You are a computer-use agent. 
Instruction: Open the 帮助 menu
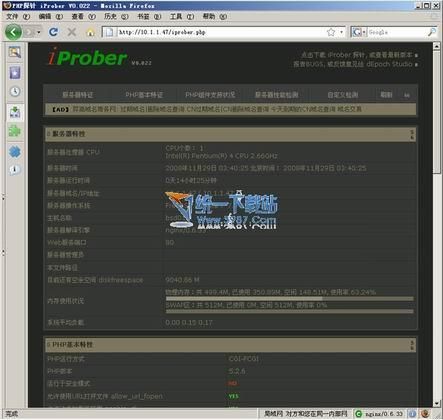pos(215,16)
